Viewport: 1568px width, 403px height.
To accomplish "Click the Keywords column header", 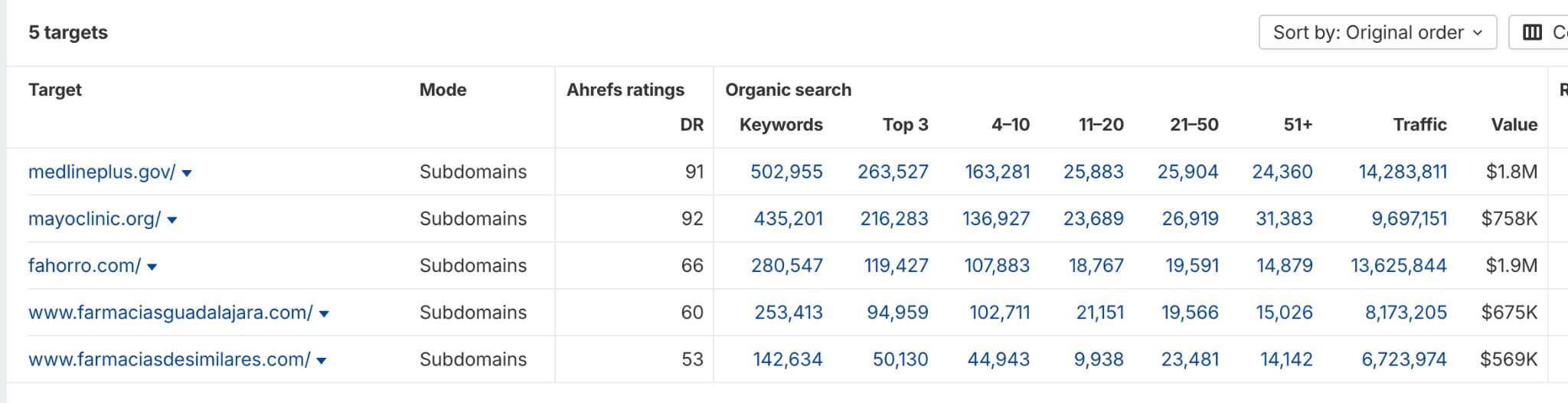I will pyautogui.click(x=780, y=124).
